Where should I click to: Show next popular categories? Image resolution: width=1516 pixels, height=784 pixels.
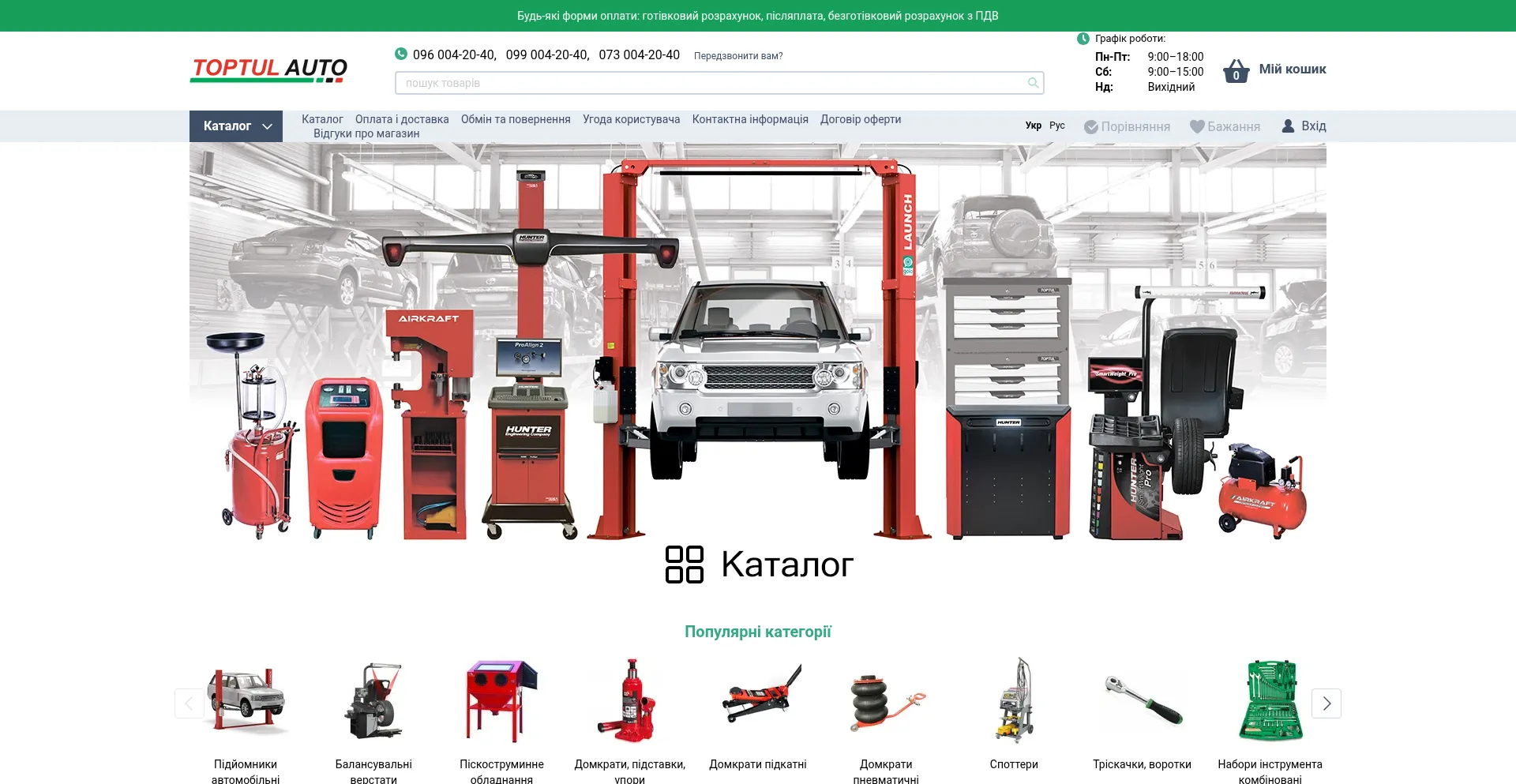pos(1326,703)
